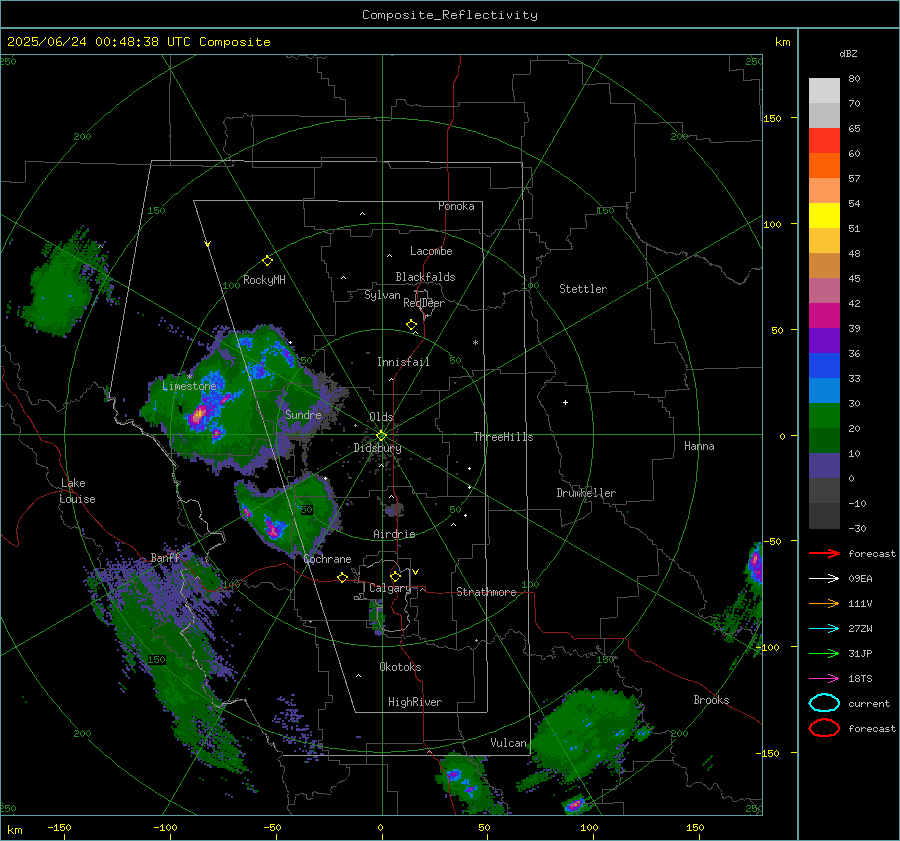Click the Calgary city label
Screen dimensions: 900x841
click(x=390, y=588)
